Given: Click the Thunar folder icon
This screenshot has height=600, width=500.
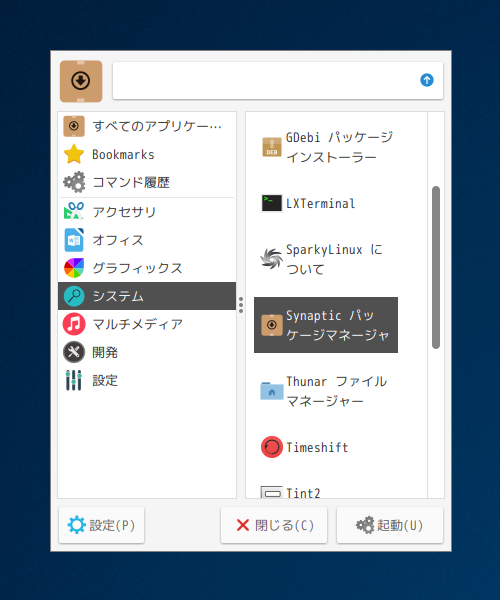Looking at the screenshot, I should click(272, 391).
